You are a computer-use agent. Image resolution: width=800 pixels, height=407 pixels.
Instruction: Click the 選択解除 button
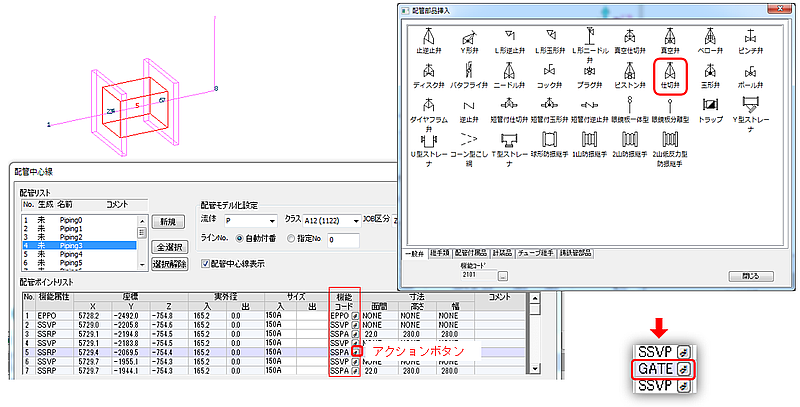coord(169,264)
